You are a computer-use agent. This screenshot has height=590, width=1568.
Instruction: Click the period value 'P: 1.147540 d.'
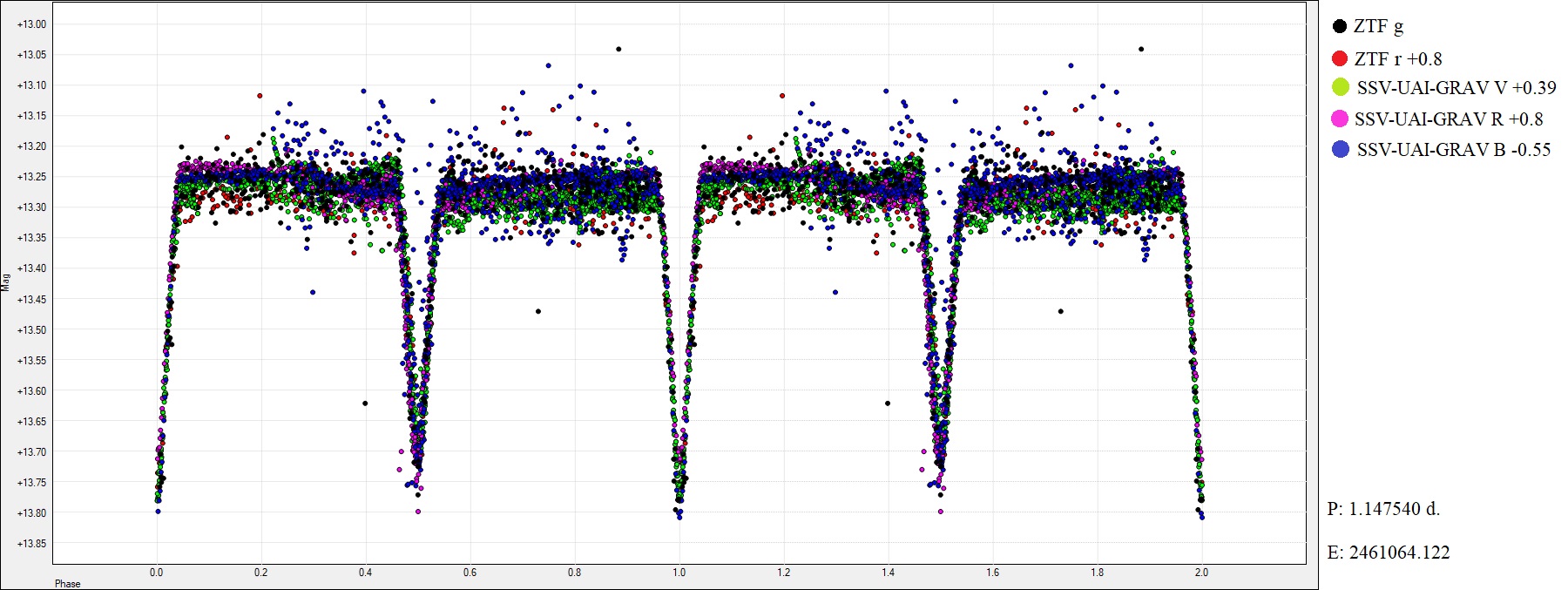[1383, 509]
